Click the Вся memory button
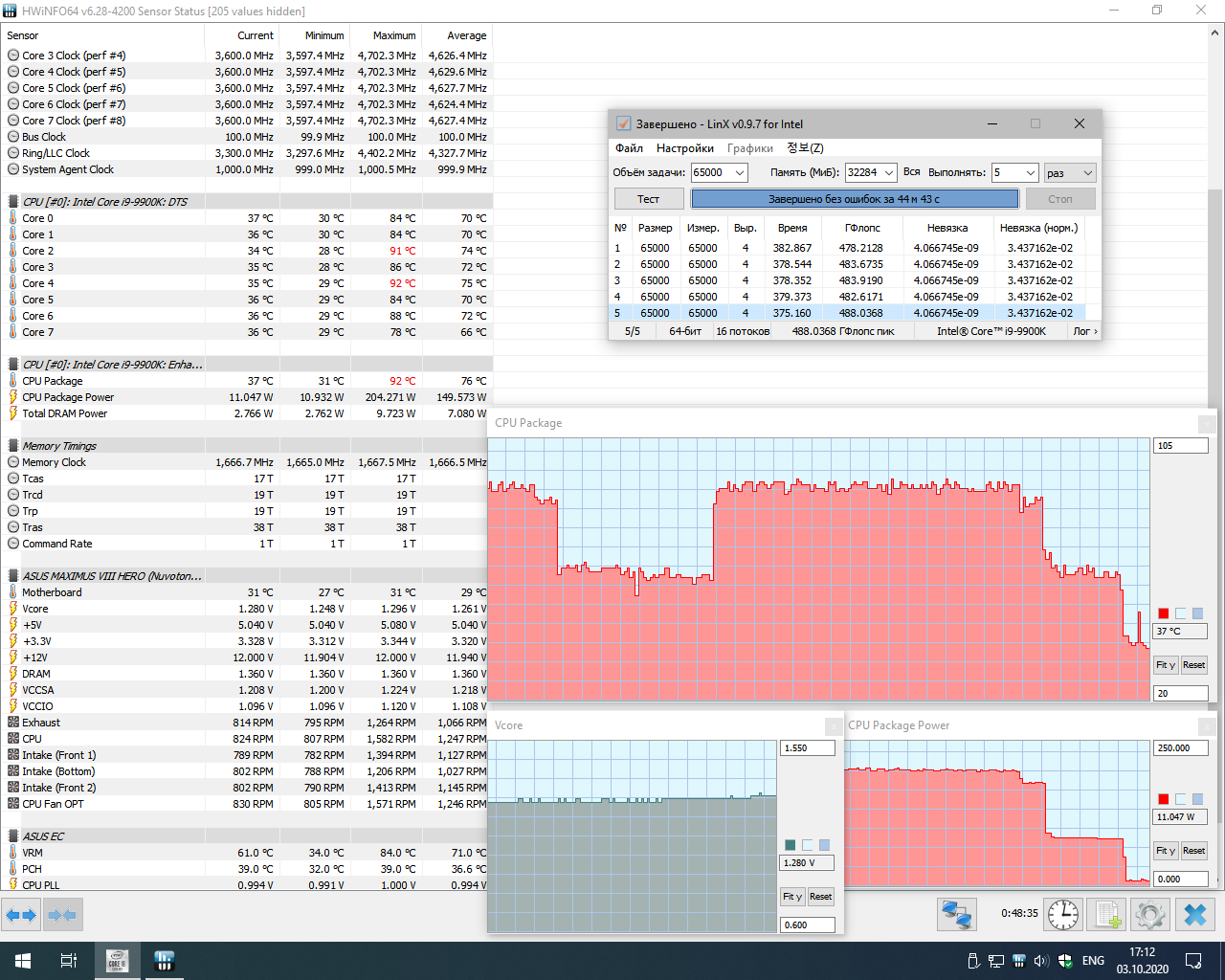 pos(911,172)
